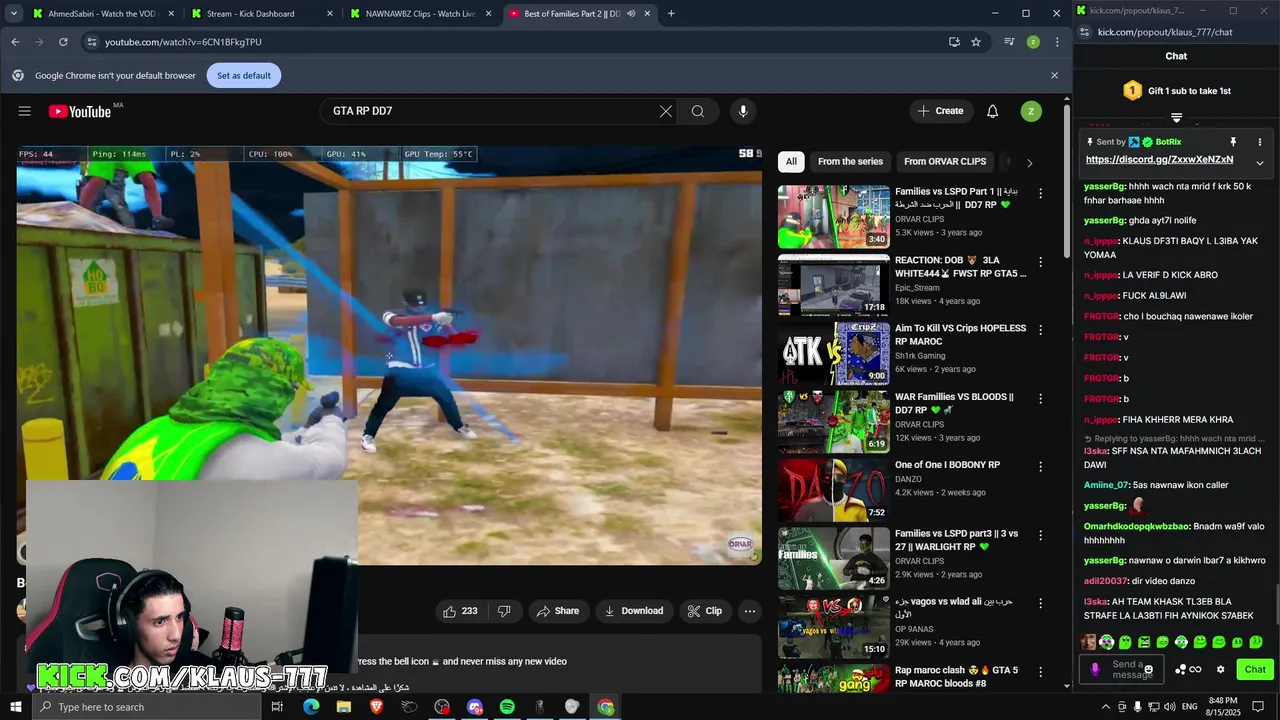Send message with green Chat button
This screenshot has height=720, width=1280.
[1255, 670]
